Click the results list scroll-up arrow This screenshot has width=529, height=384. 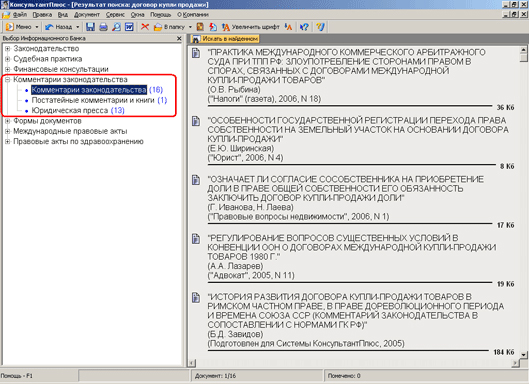click(523, 50)
